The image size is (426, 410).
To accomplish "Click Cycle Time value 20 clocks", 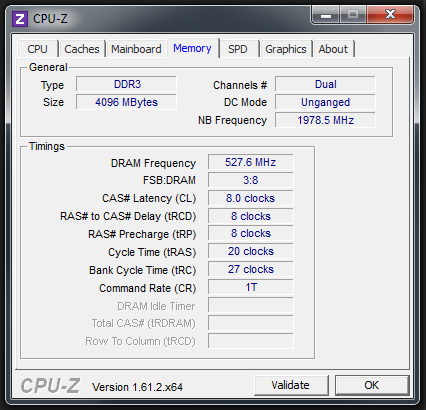I will tap(251, 251).
